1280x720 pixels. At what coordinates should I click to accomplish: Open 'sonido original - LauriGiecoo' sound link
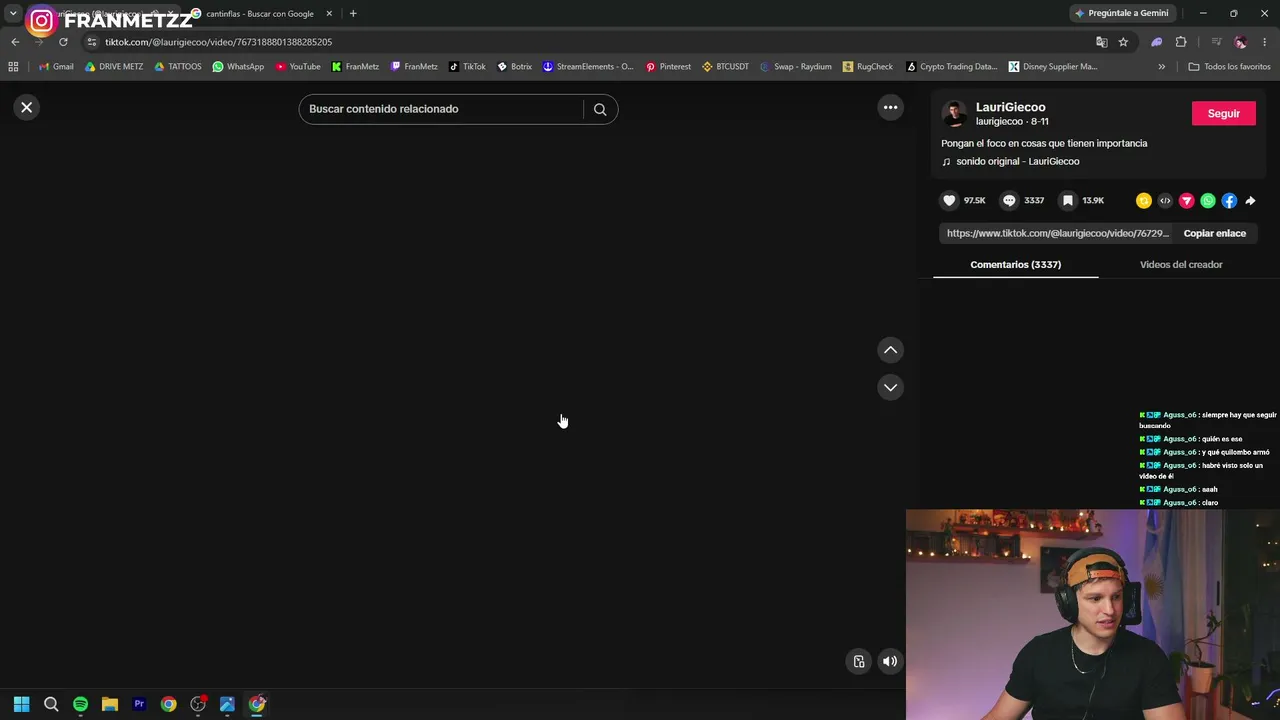coord(1017,161)
